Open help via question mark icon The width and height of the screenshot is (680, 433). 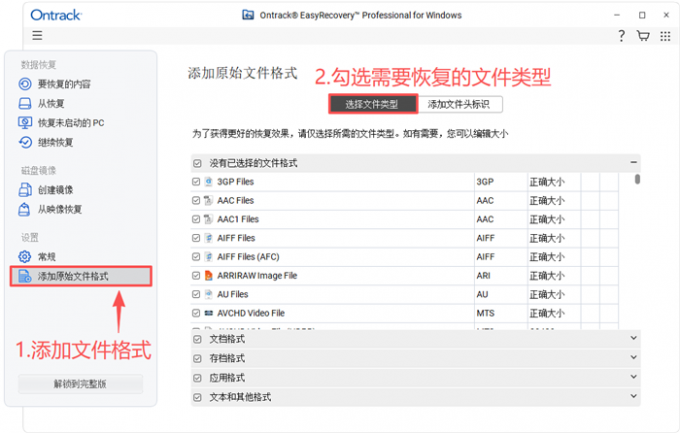pos(621,36)
